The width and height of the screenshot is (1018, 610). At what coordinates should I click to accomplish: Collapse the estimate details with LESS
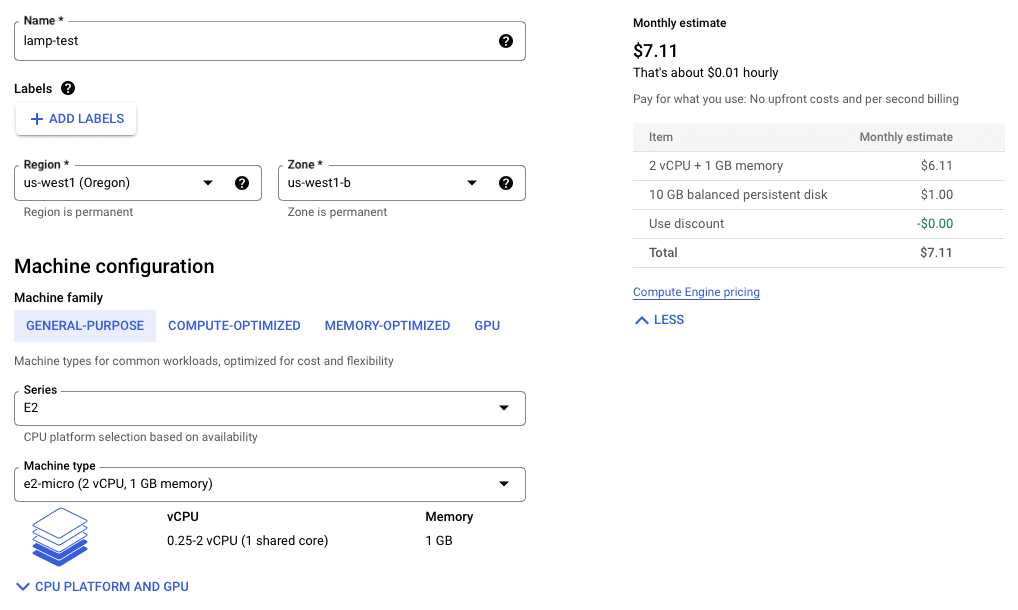pos(659,320)
